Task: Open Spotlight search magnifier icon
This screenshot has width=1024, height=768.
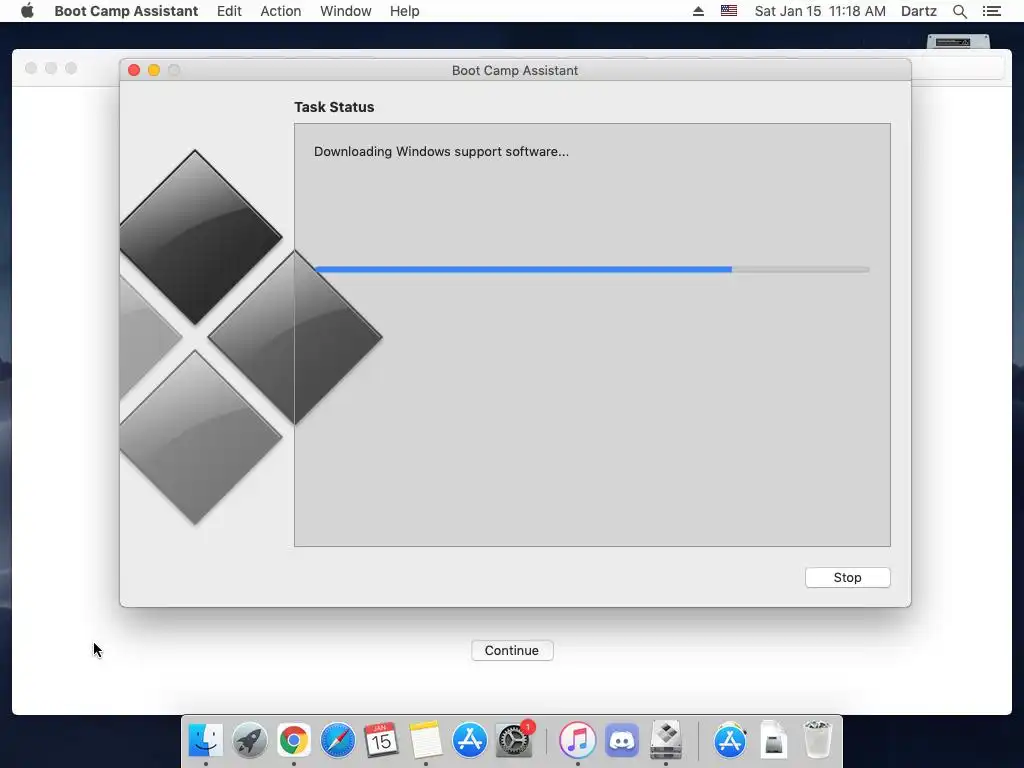Action: tap(959, 11)
